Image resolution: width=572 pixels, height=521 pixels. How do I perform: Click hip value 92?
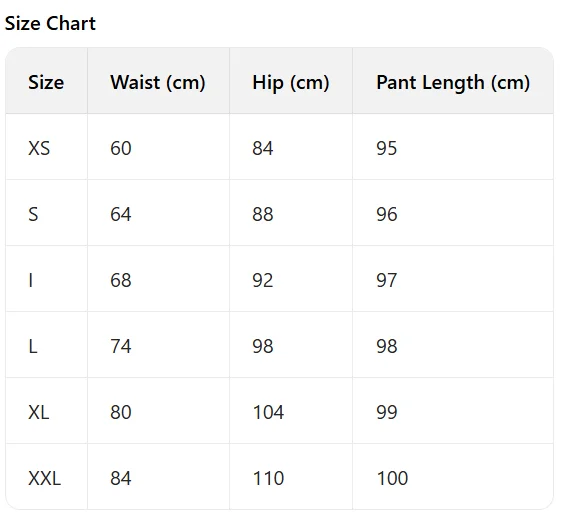point(263,281)
